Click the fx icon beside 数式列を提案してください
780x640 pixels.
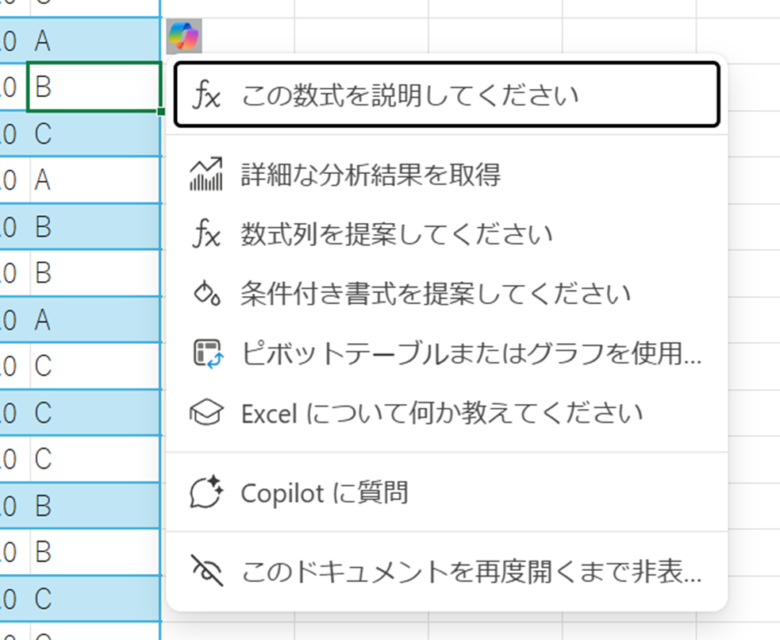206,235
